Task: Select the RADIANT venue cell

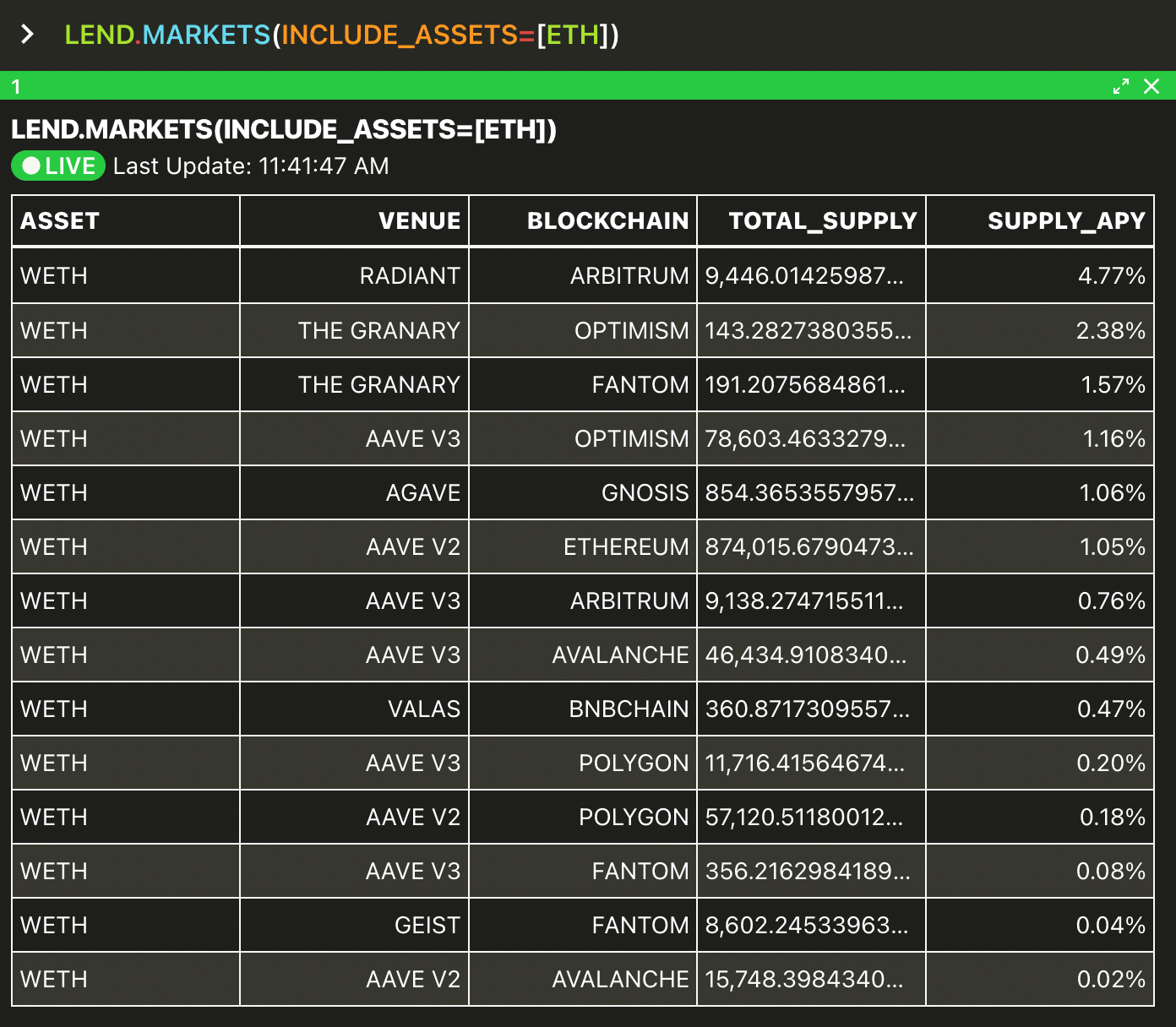Action: (355, 276)
